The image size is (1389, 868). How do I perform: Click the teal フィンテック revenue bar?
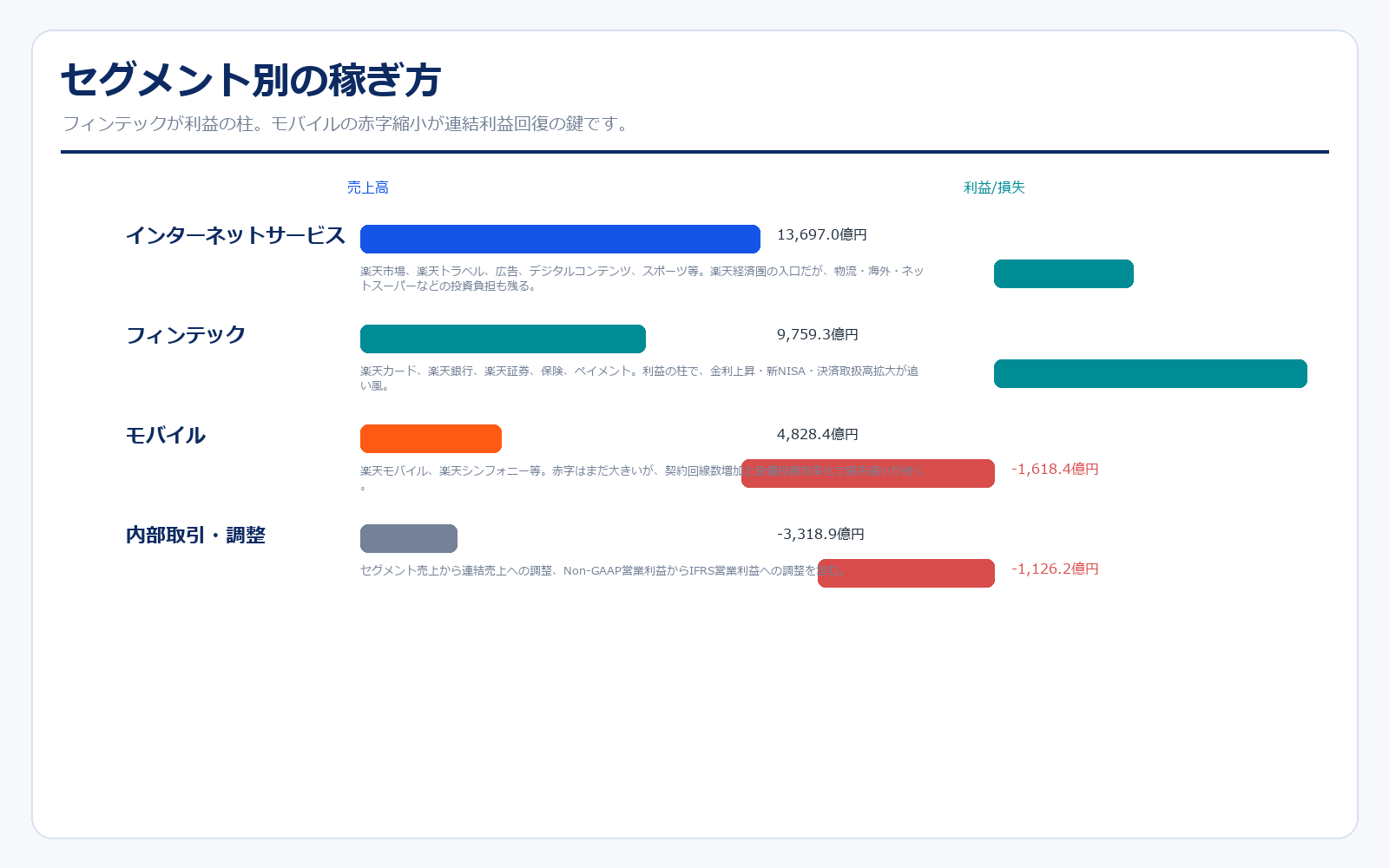[x=503, y=339]
